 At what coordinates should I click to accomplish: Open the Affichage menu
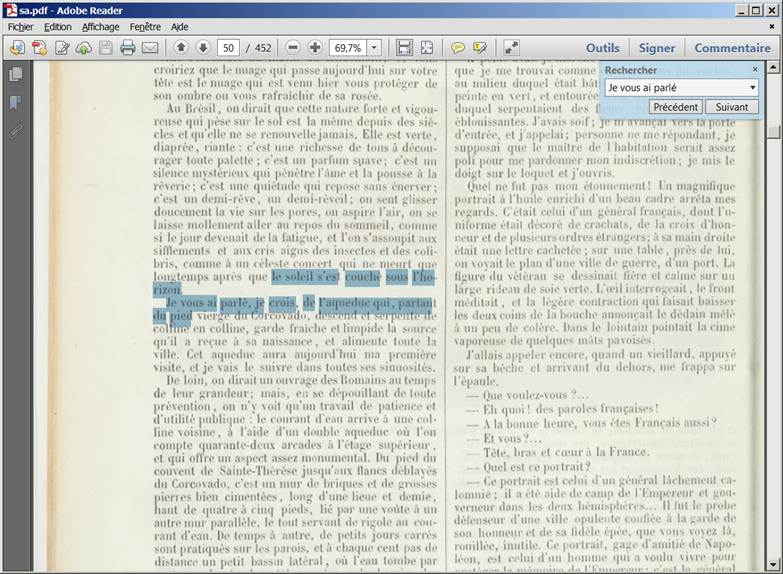(100, 27)
